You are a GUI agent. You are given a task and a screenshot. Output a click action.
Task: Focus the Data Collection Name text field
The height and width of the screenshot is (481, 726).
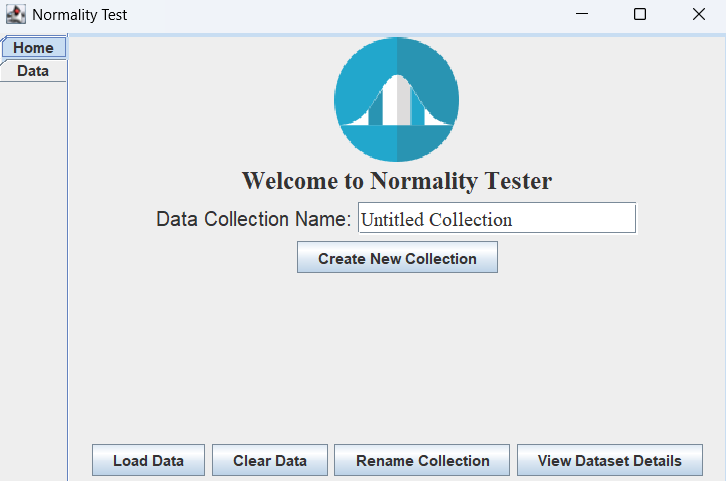point(496,219)
